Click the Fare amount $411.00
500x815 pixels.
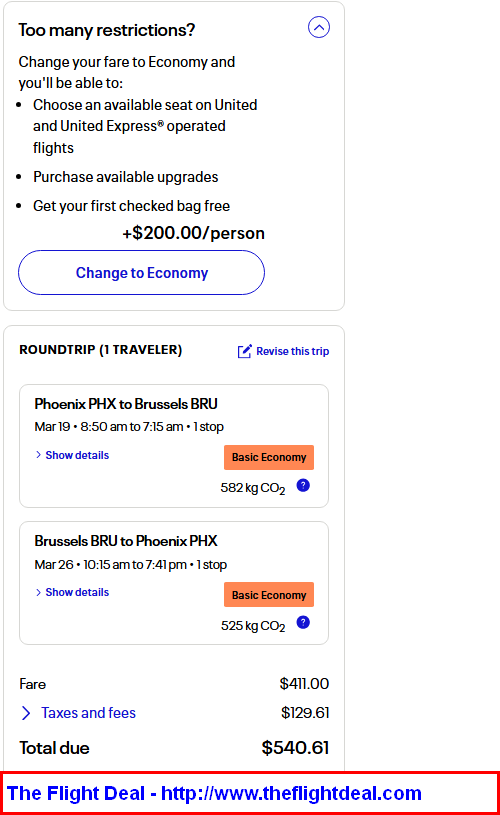click(304, 683)
